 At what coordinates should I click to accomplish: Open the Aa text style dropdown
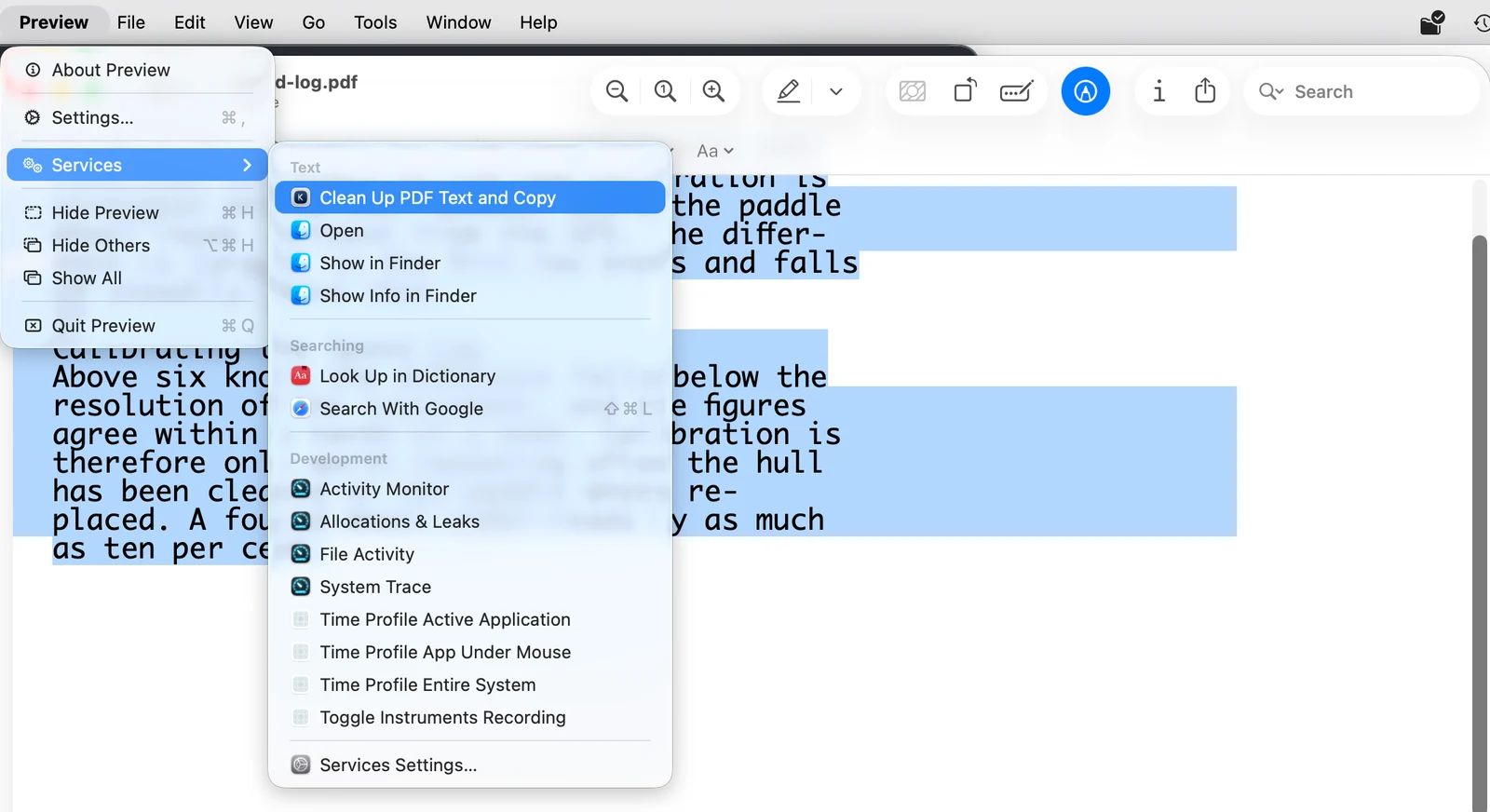(x=715, y=151)
